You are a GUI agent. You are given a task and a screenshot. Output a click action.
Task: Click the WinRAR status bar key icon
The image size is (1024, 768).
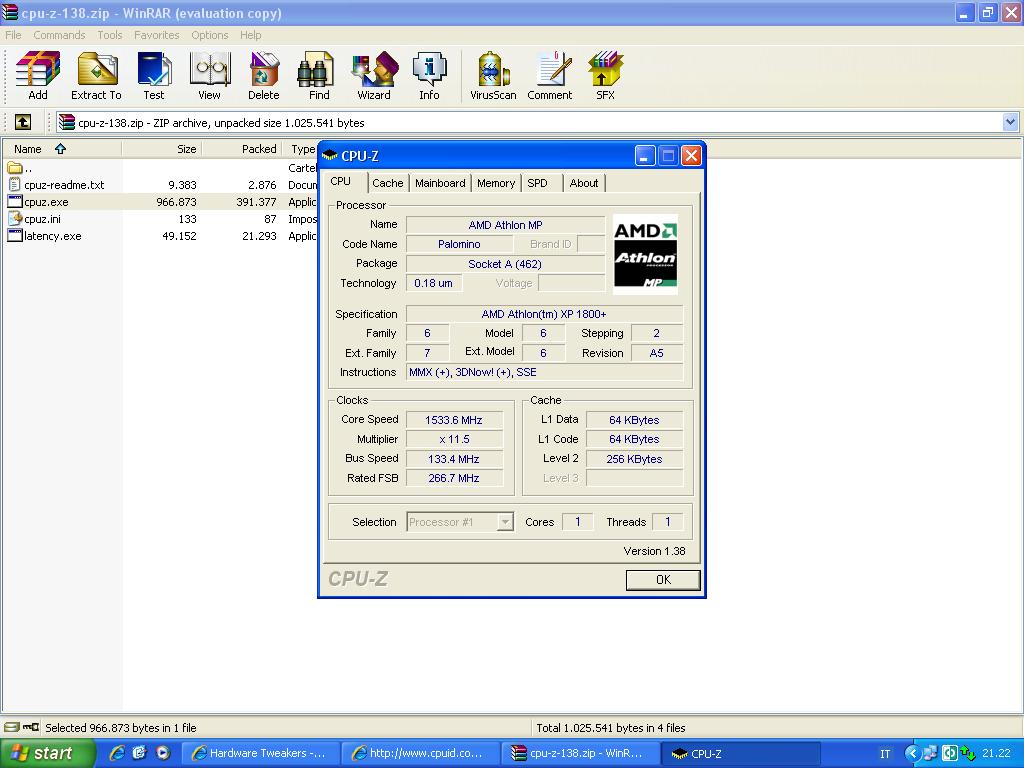coord(31,727)
